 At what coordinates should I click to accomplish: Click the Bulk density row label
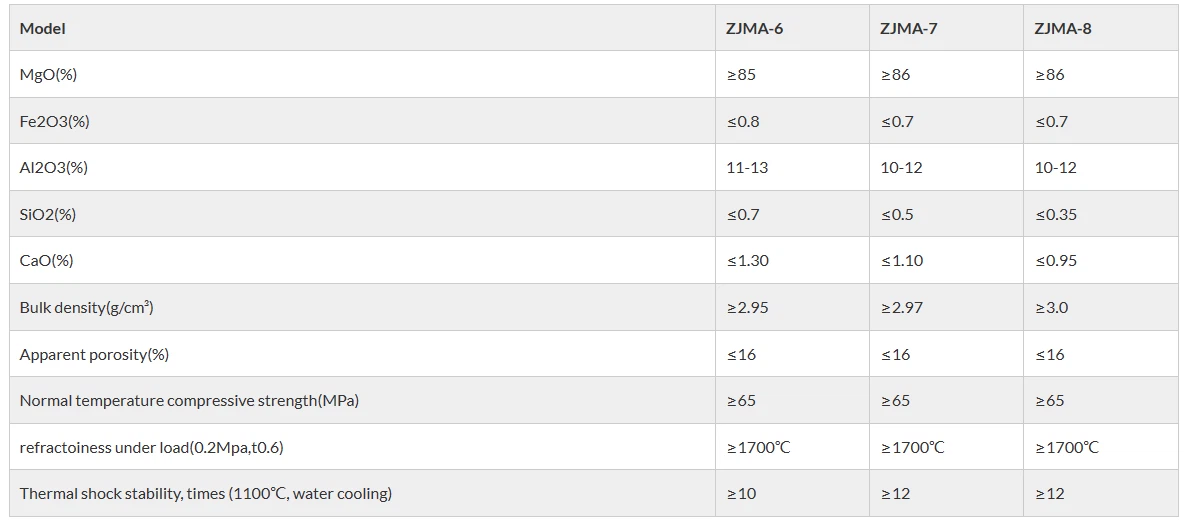pos(86,307)
